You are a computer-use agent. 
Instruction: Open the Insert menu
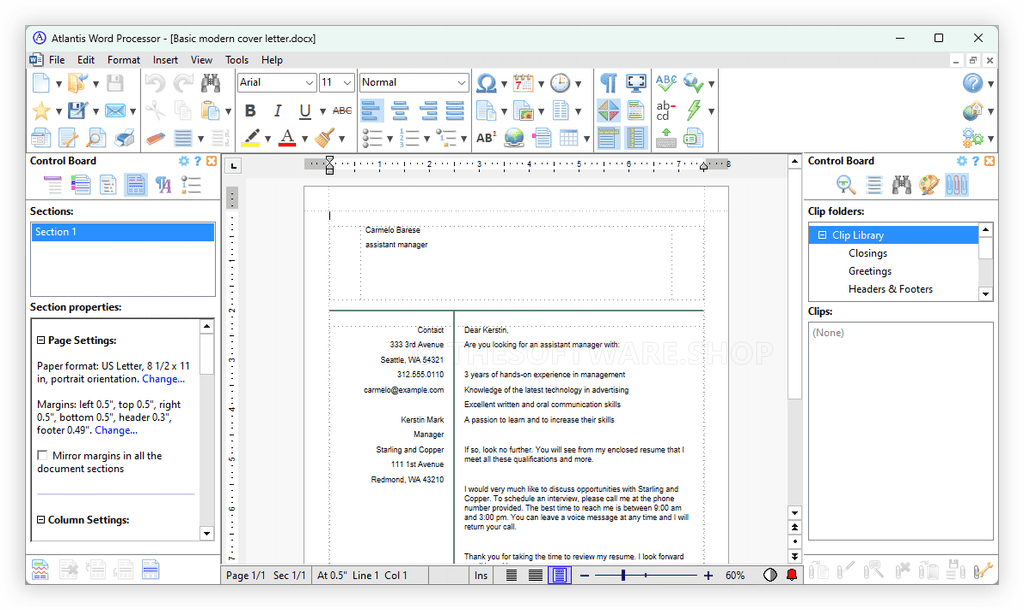point(165,59)
